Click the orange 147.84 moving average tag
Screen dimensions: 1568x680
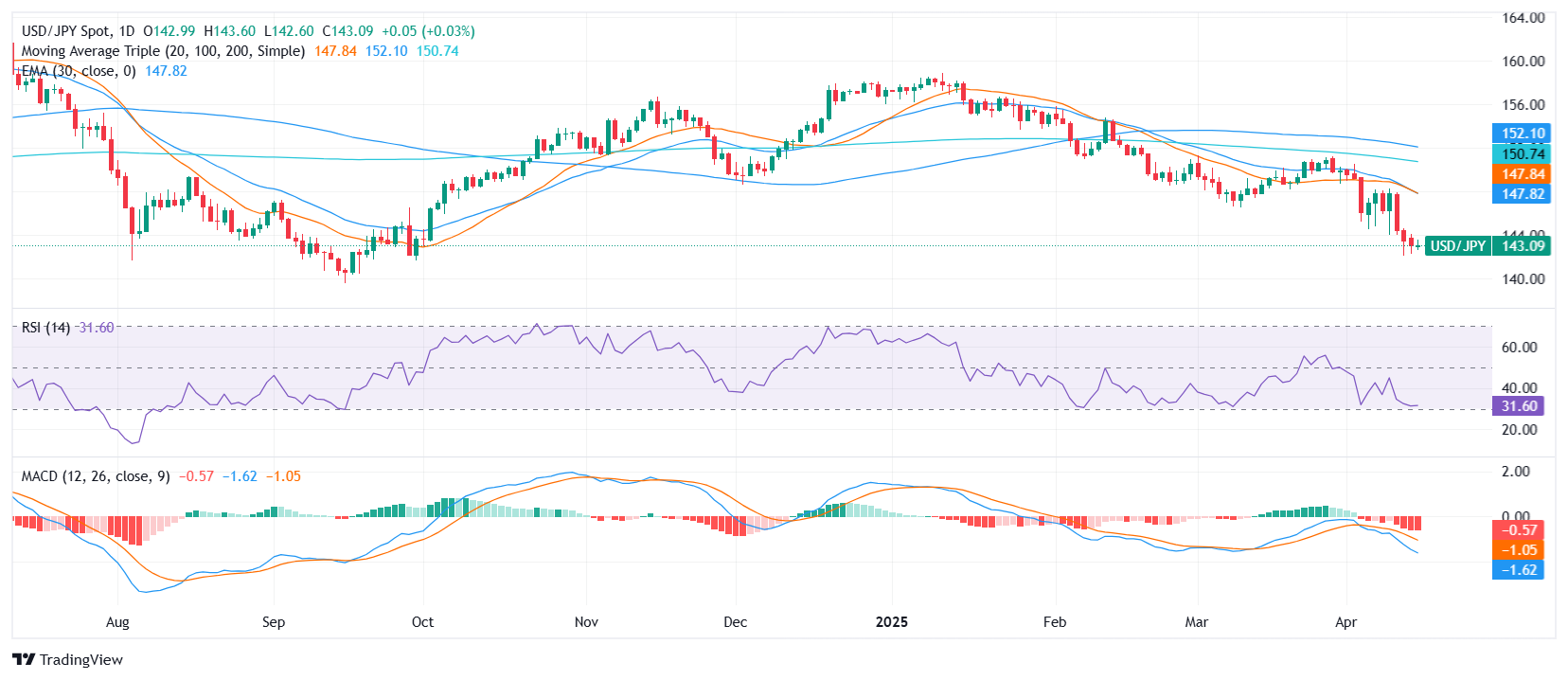pyautogui.click(x=1522, y=174)
